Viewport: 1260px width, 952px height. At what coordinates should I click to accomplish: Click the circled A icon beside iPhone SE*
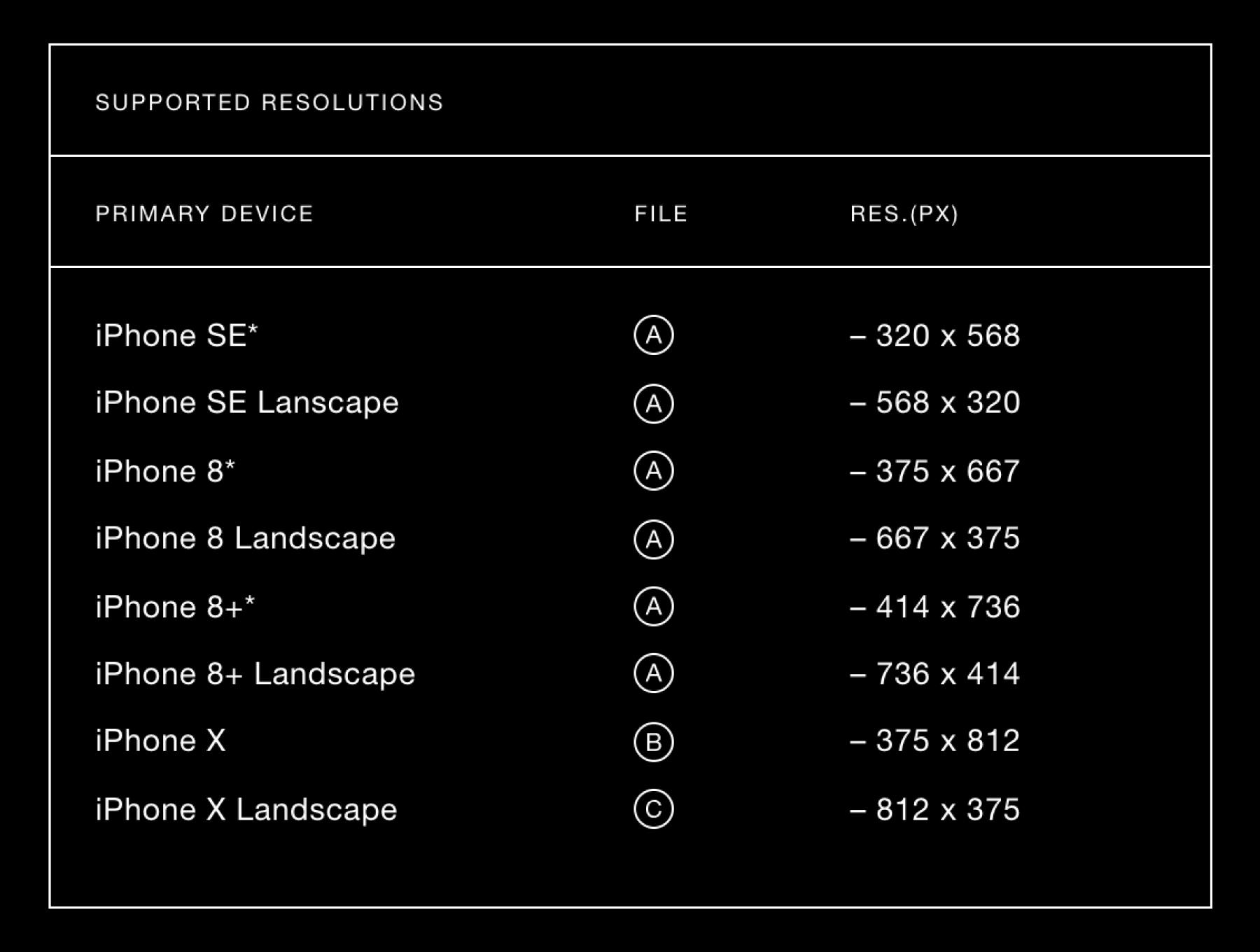(x=653, y=335)
